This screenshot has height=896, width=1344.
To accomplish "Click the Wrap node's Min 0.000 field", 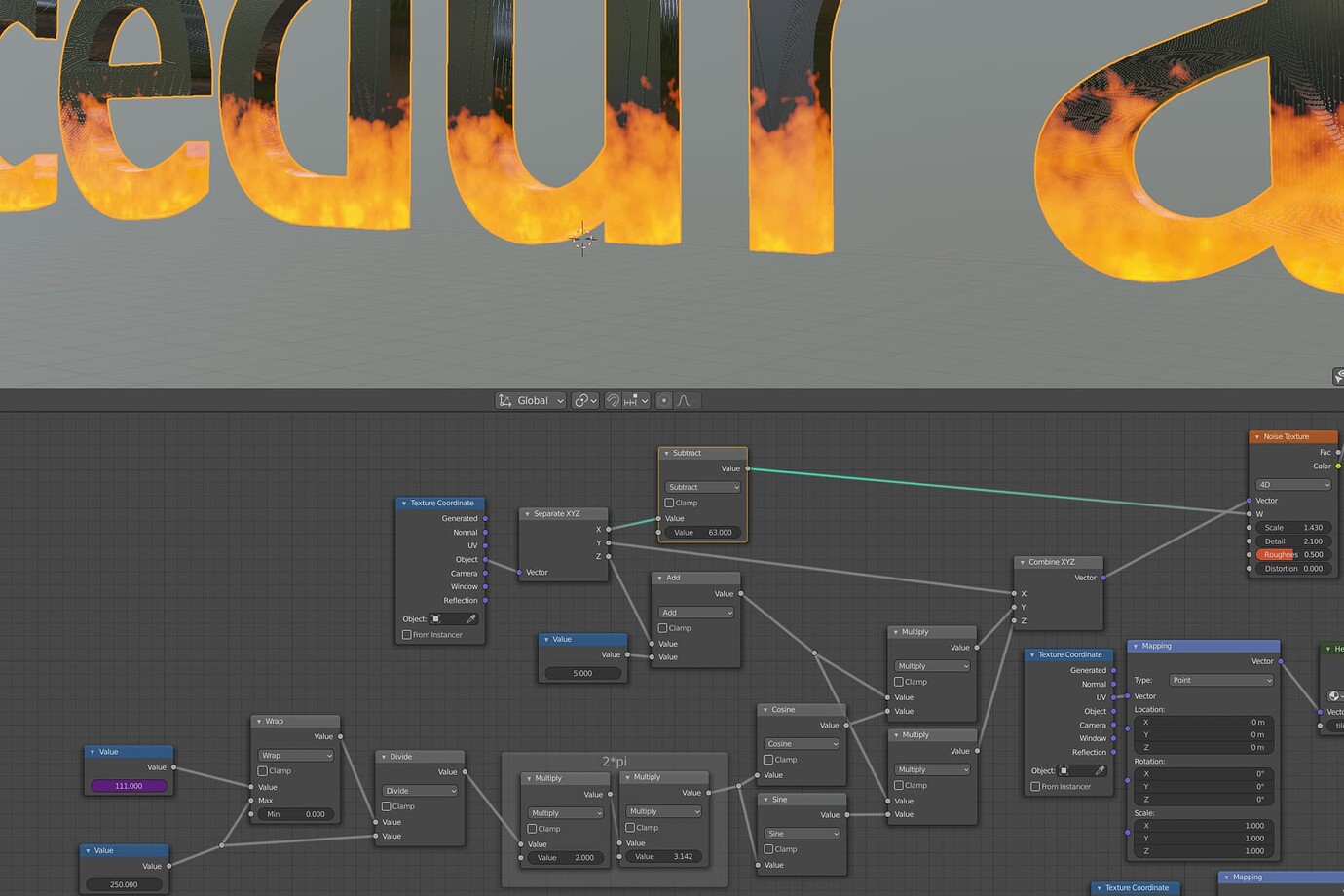I will pyautogui.click(x=295, y=814).
